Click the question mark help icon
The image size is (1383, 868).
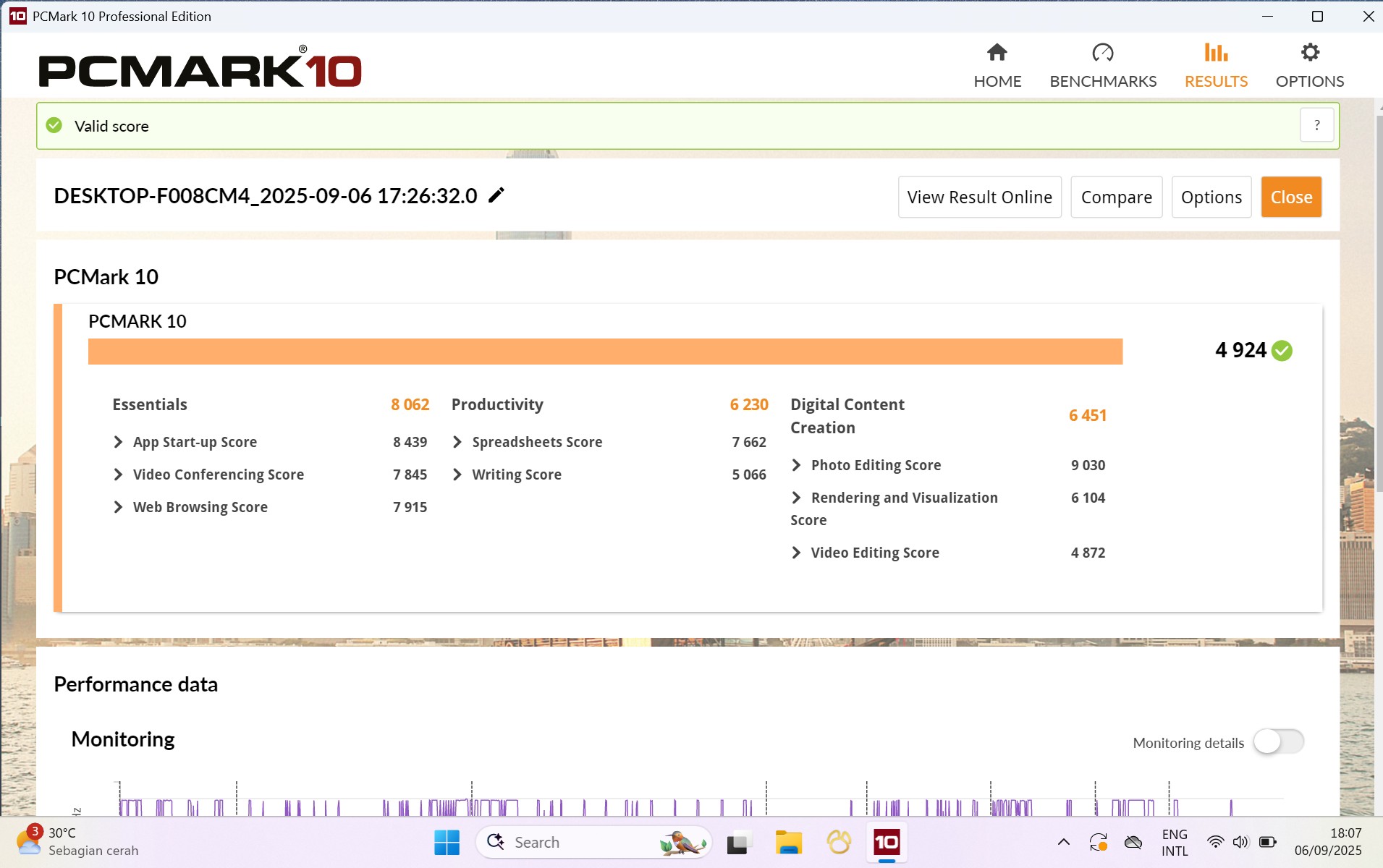(1316, 126)
